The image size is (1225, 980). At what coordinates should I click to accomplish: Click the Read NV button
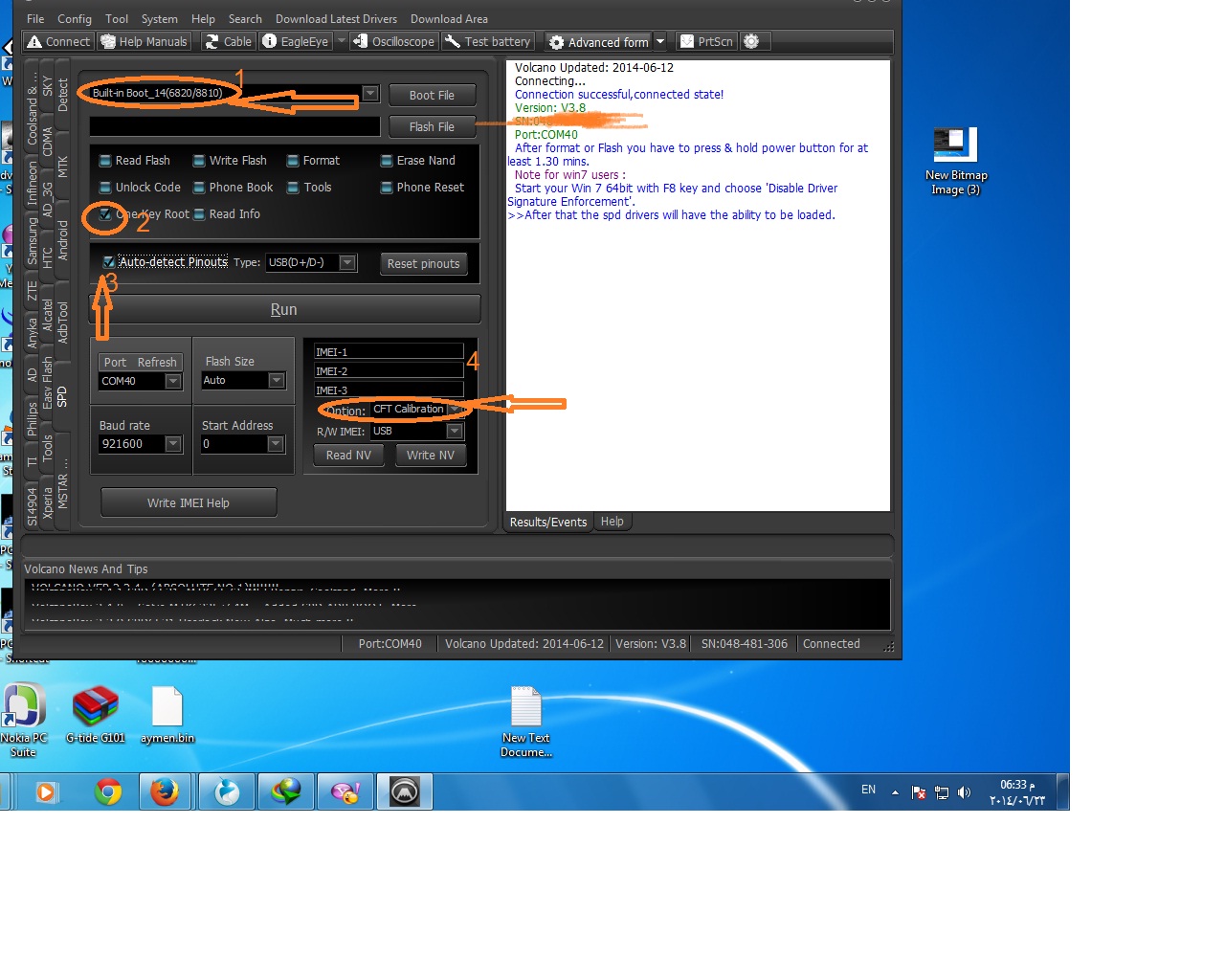click(x=348, y=456)
